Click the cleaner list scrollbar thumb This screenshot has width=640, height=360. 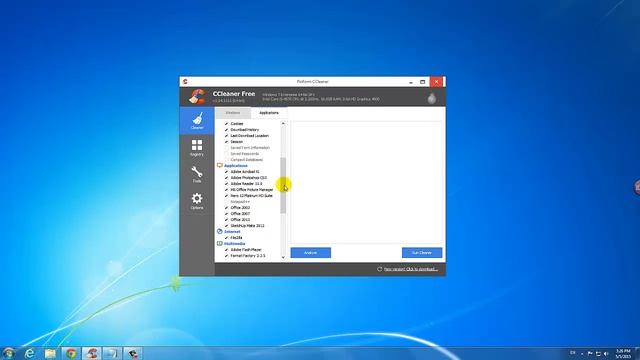point(283,185)
